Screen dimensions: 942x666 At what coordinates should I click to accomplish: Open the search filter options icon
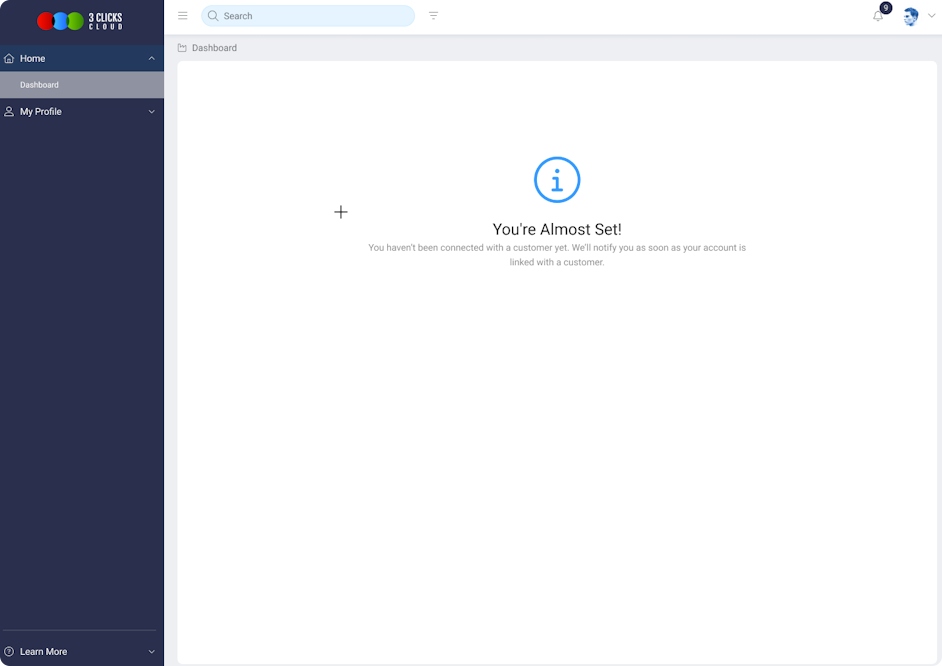click(433, 16)
